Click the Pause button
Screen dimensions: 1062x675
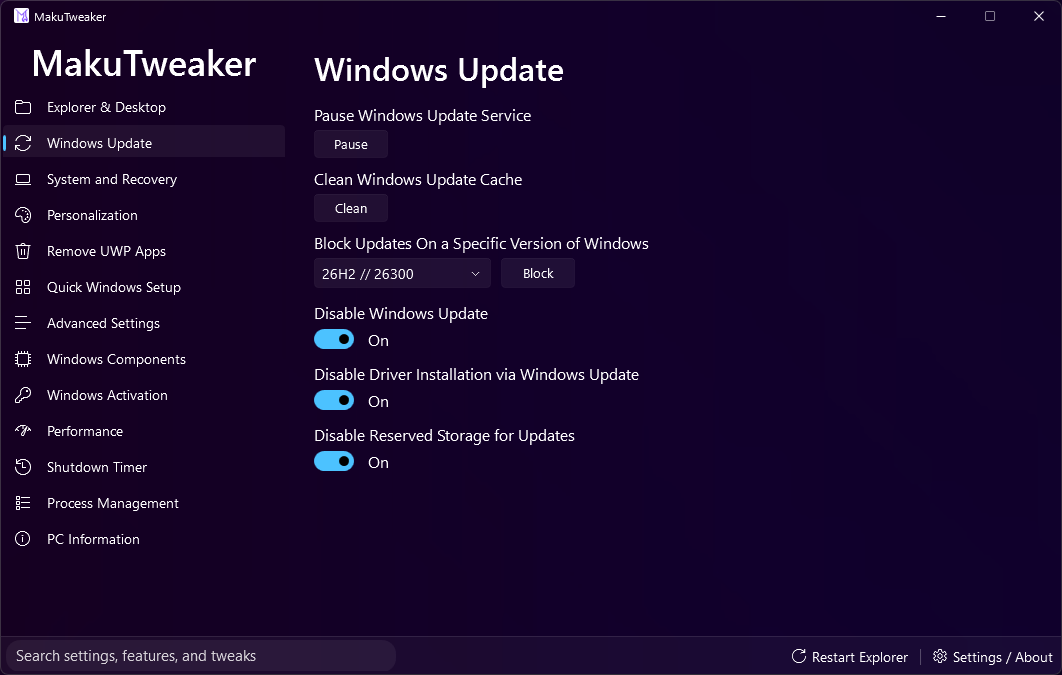(x=351, y=144)
